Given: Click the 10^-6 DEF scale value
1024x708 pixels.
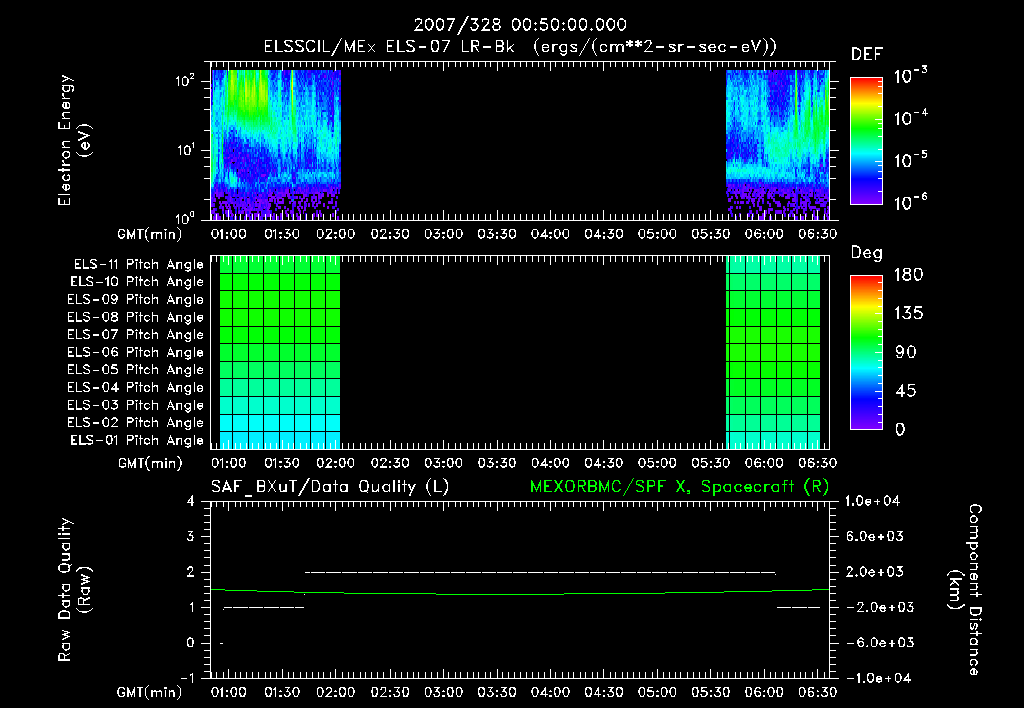Looking at the screenshot, I should [911, 202].
